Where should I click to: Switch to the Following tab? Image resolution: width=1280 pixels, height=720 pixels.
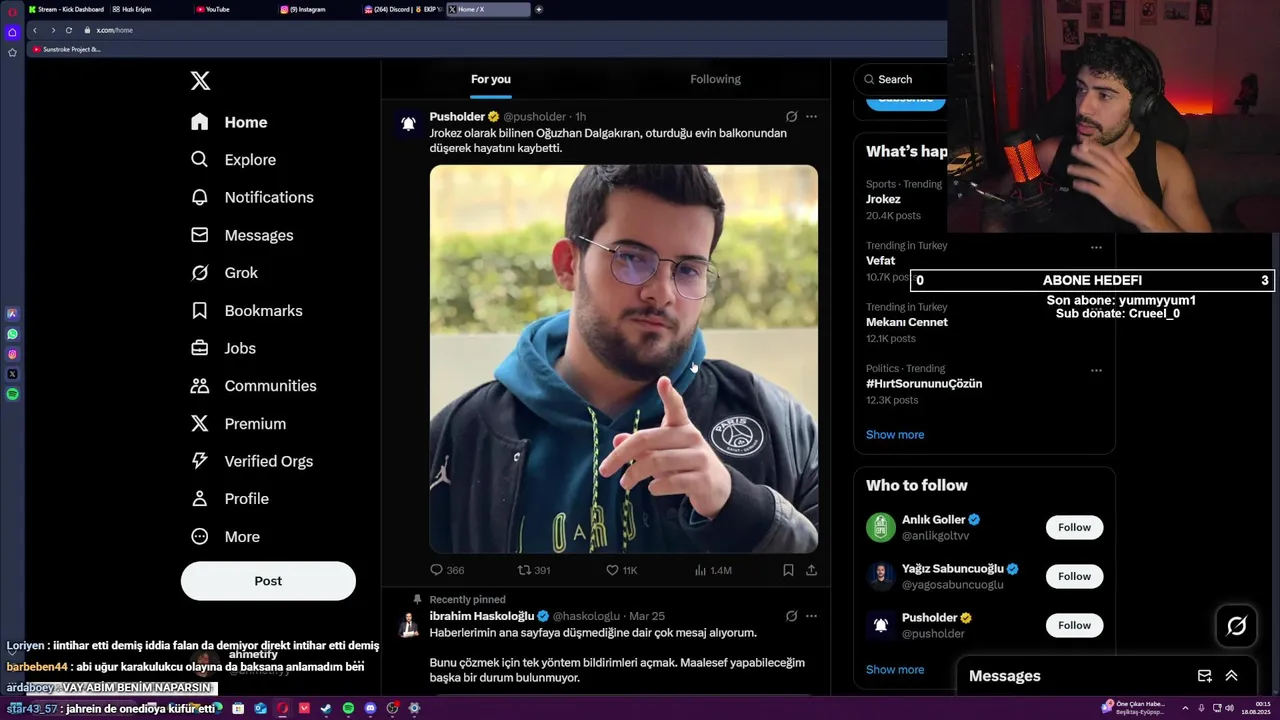click(x=715, y=79)
